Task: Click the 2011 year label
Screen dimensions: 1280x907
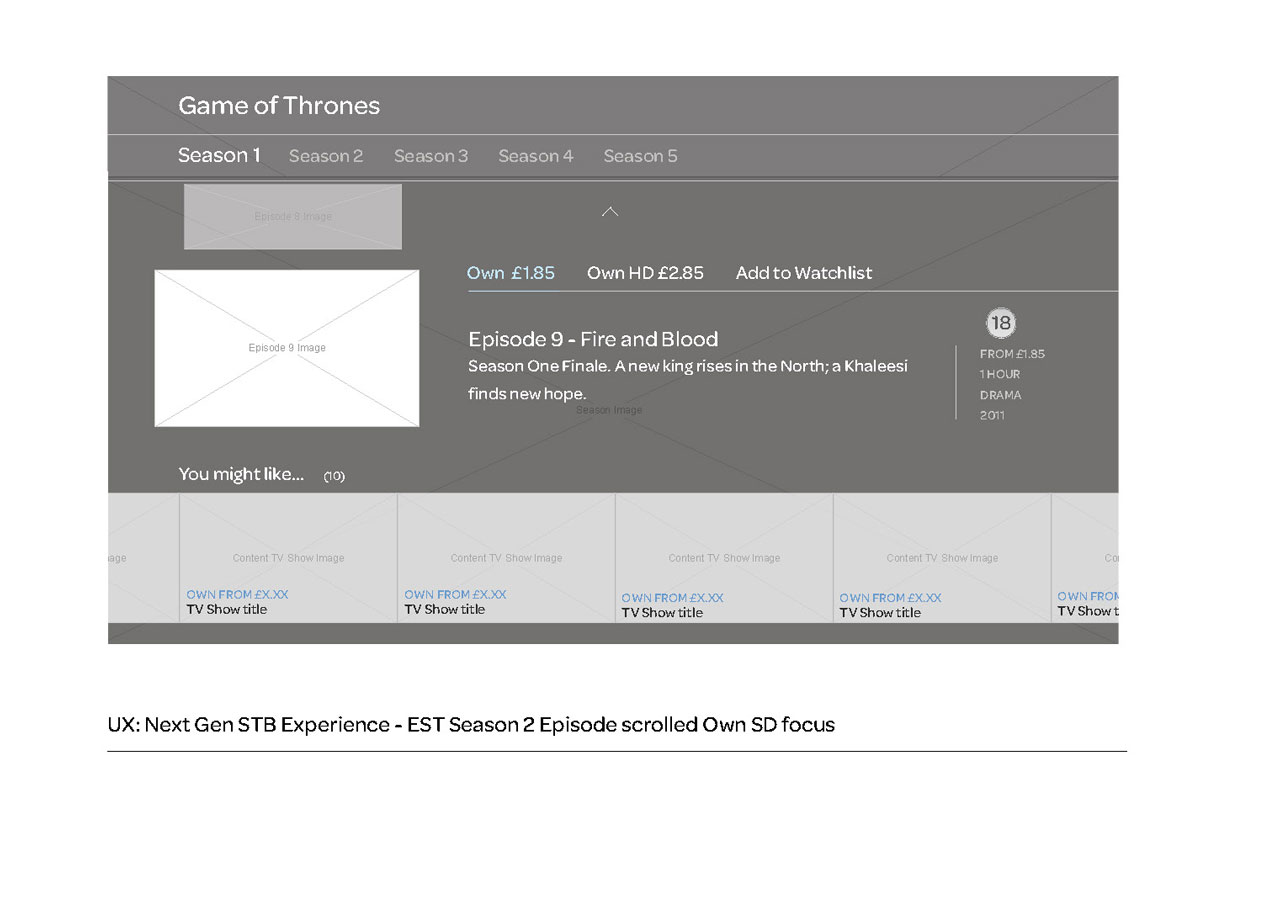Action: pos(992,415)
